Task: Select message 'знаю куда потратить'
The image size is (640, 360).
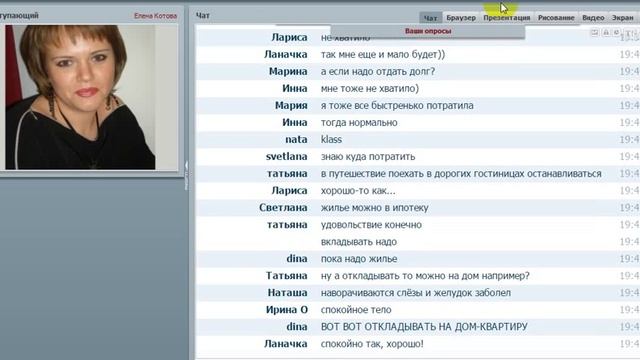Action: (x=368, y=157)
